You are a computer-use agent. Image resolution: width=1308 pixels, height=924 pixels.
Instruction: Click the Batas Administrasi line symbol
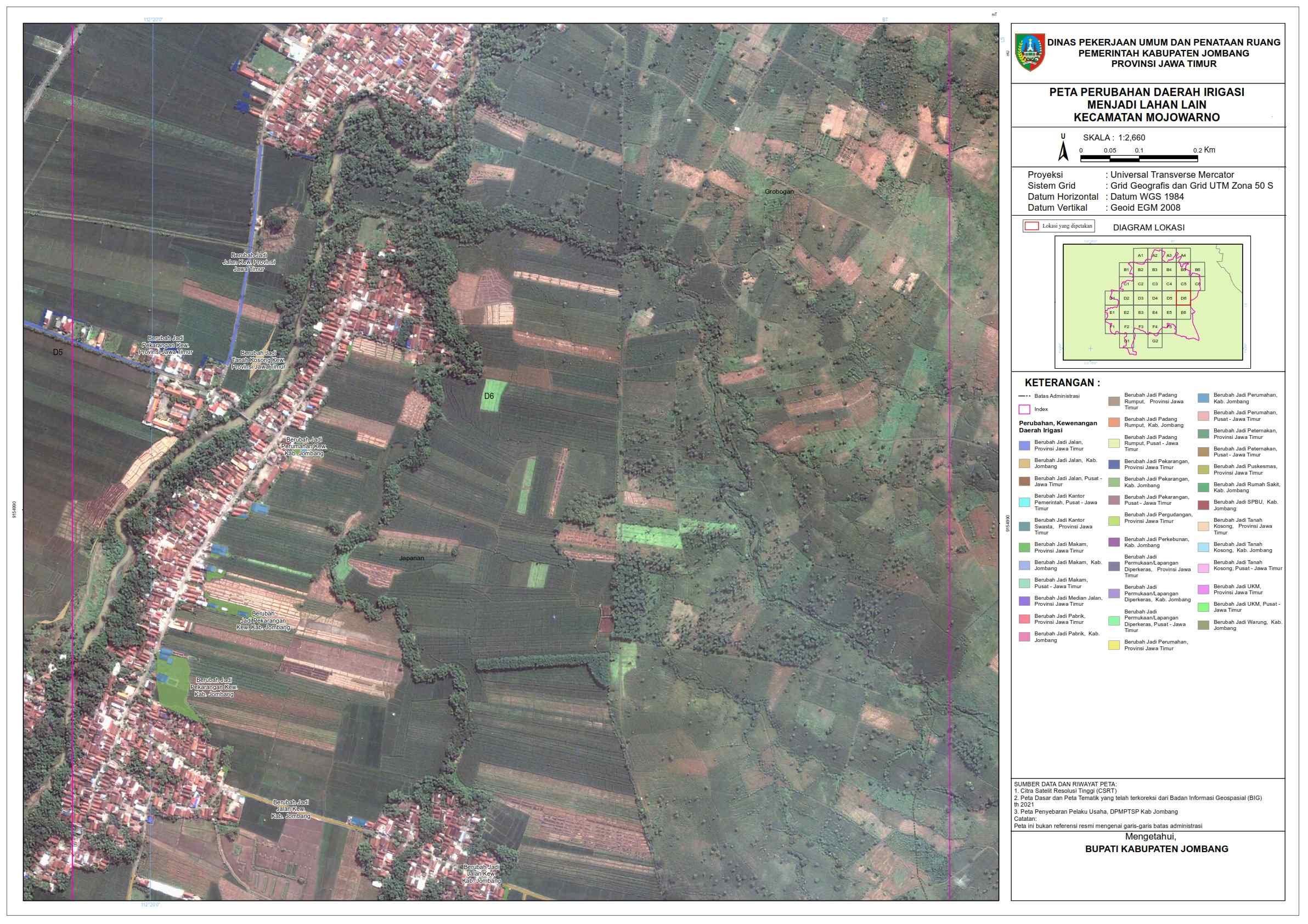click(1024, 396)
